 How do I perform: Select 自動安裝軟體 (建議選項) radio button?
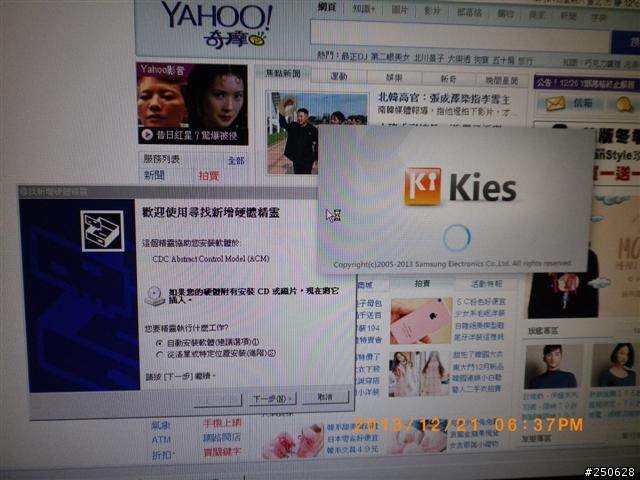pos(160,343)
